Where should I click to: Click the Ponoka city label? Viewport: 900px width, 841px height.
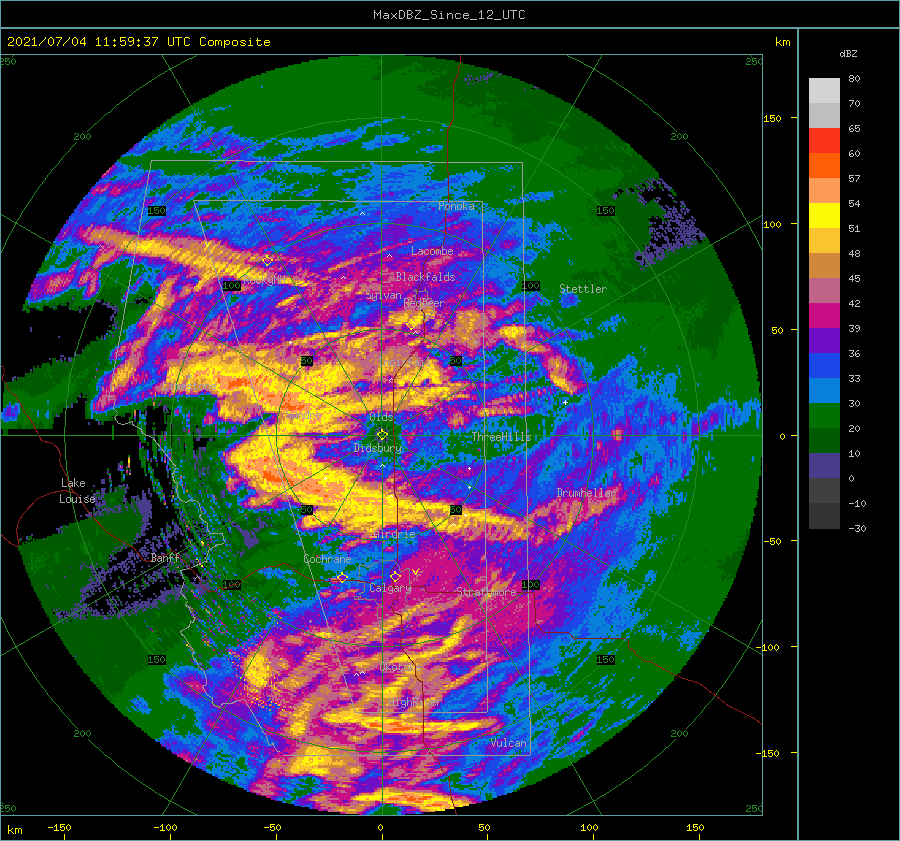coord(456,206)
